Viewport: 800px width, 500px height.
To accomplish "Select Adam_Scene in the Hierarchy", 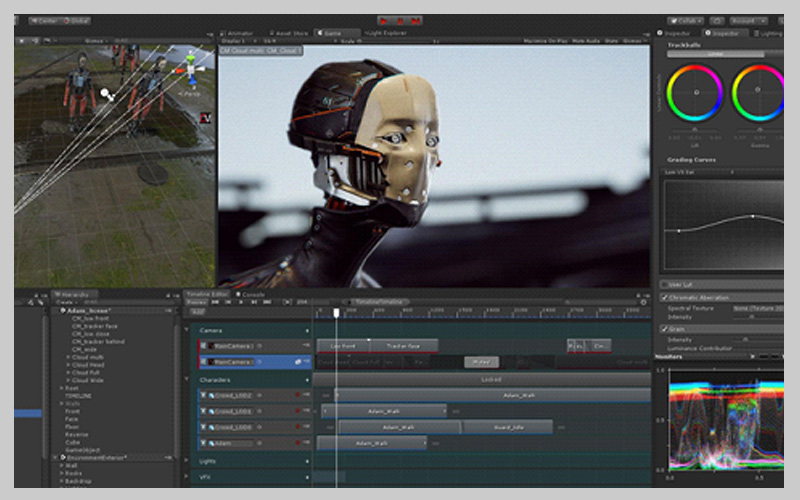I will coord(89,311).
